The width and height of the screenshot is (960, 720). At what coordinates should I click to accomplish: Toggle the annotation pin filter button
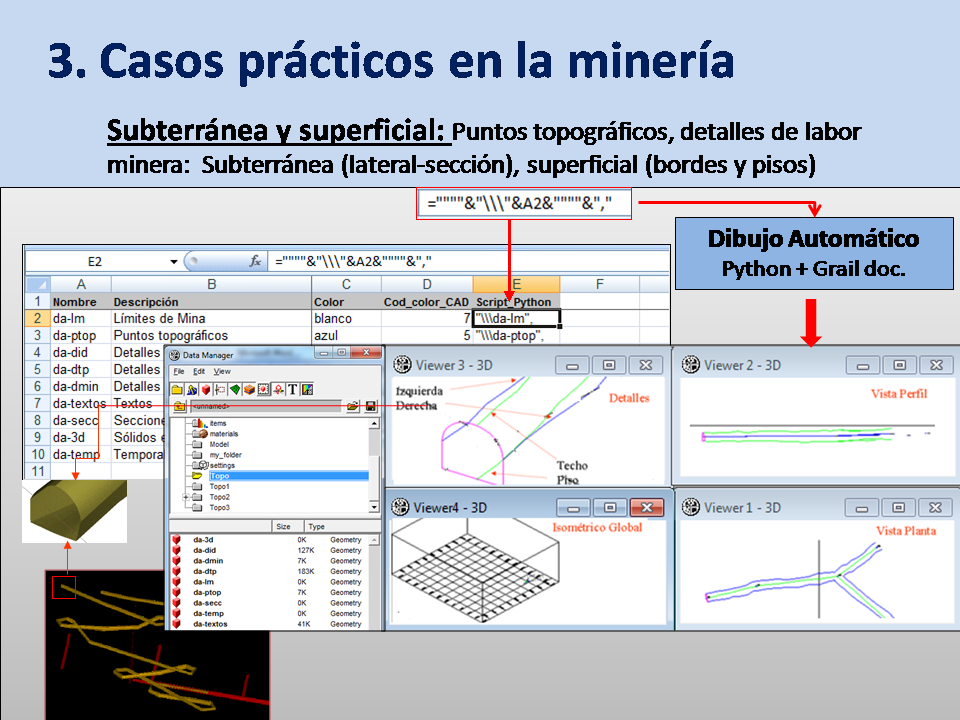tap(278, 388)
